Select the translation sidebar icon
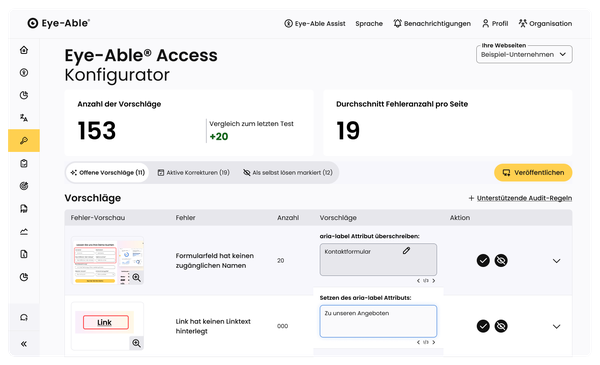 (x=24, y=118)
